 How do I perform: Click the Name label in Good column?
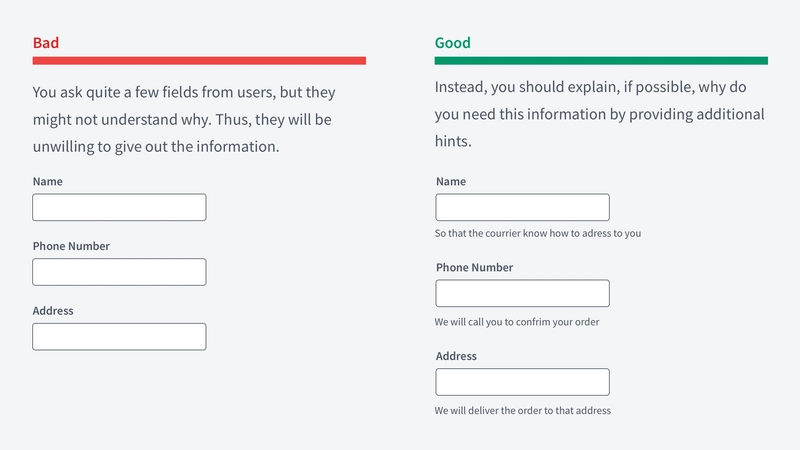click(451, 182)
